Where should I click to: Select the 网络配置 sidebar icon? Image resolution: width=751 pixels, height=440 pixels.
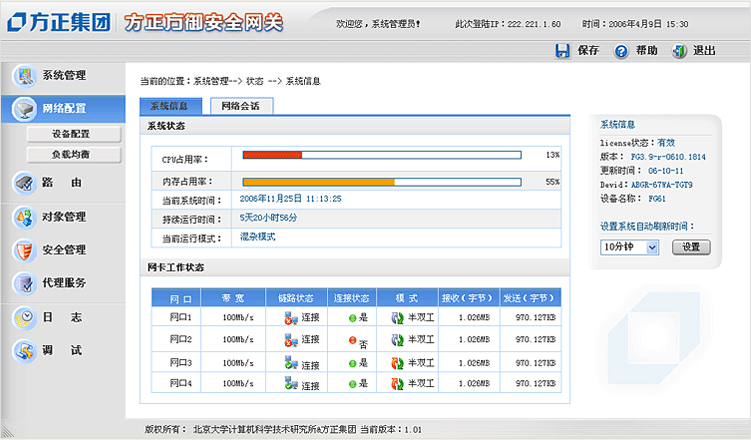(x=24, y=109)
